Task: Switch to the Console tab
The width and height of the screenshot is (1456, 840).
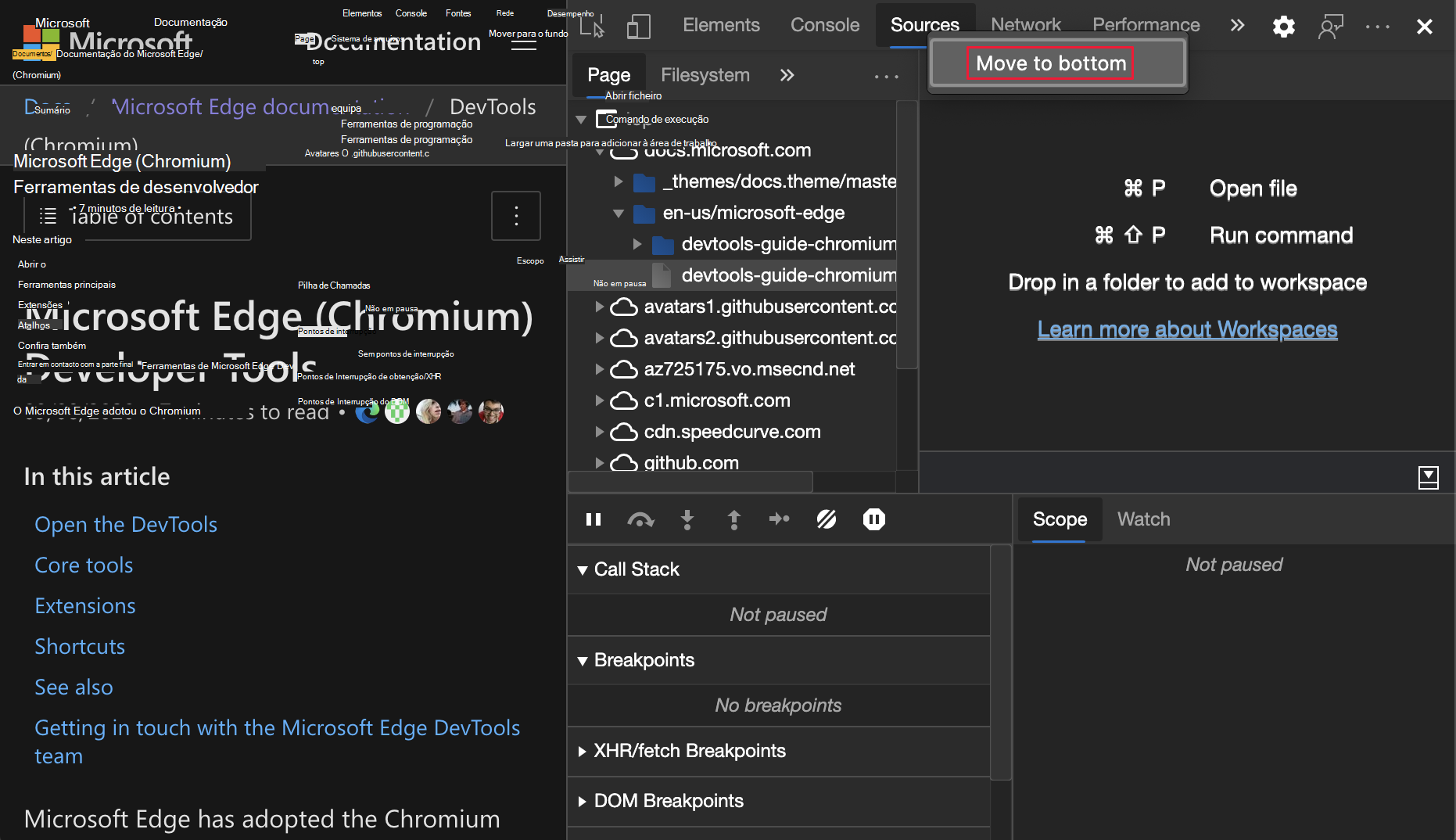Action: point(825,25)
